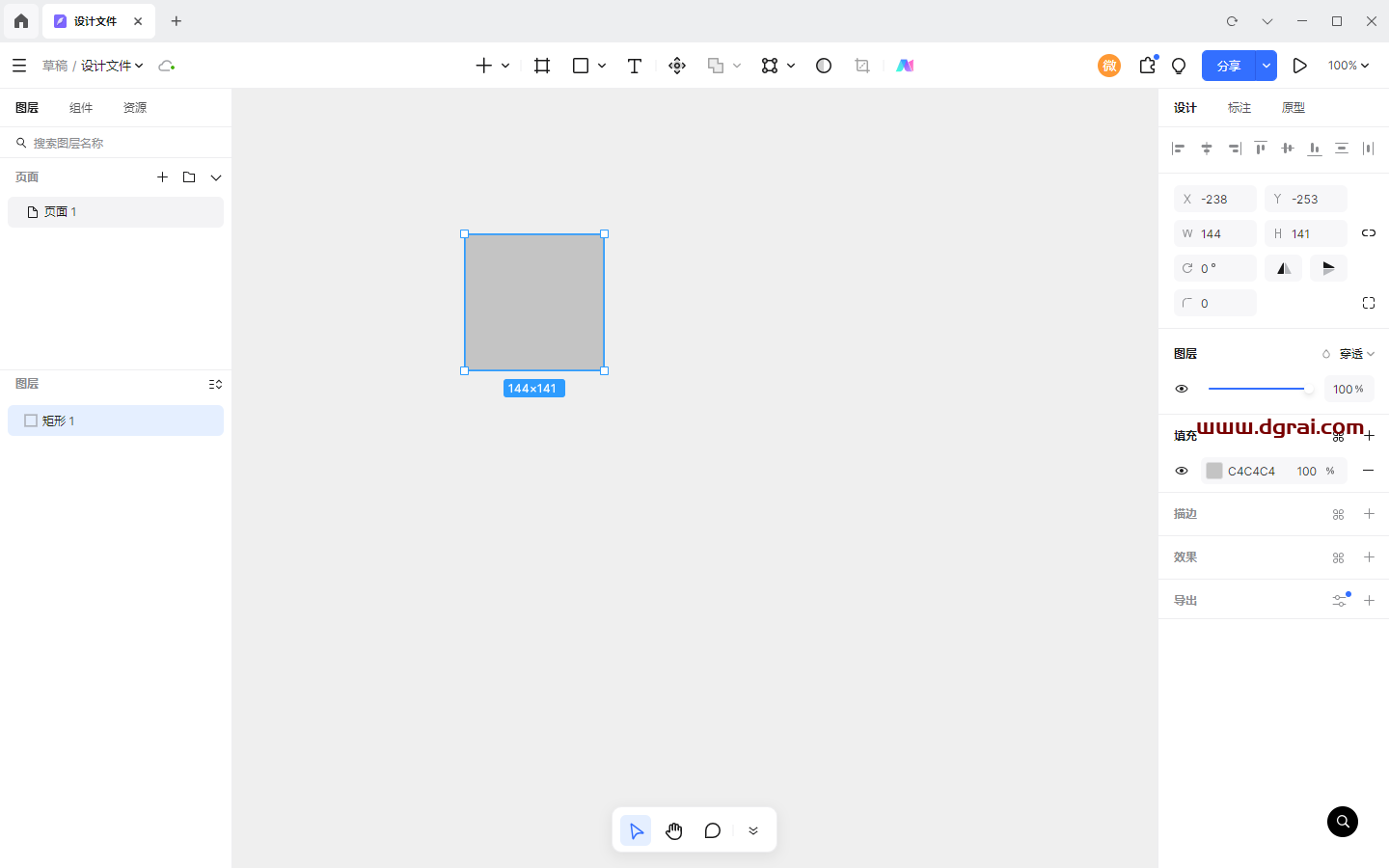
Task: Switch to the 组件 tab
Action: point(81,108)
